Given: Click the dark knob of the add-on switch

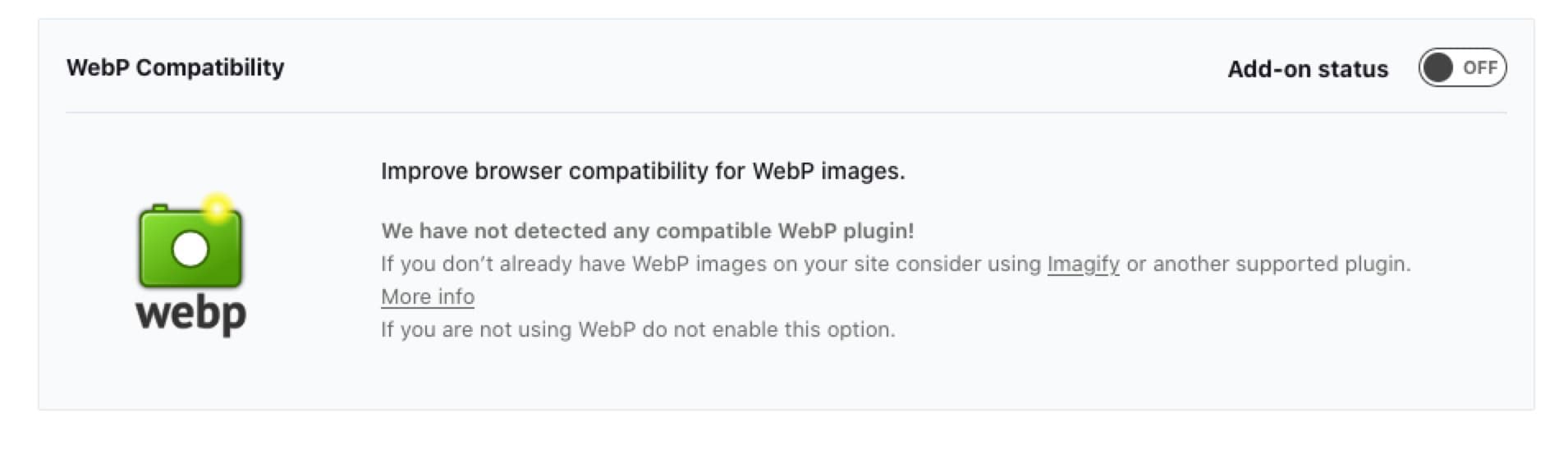Looking at the screenshot, I should click(1438, 68).
